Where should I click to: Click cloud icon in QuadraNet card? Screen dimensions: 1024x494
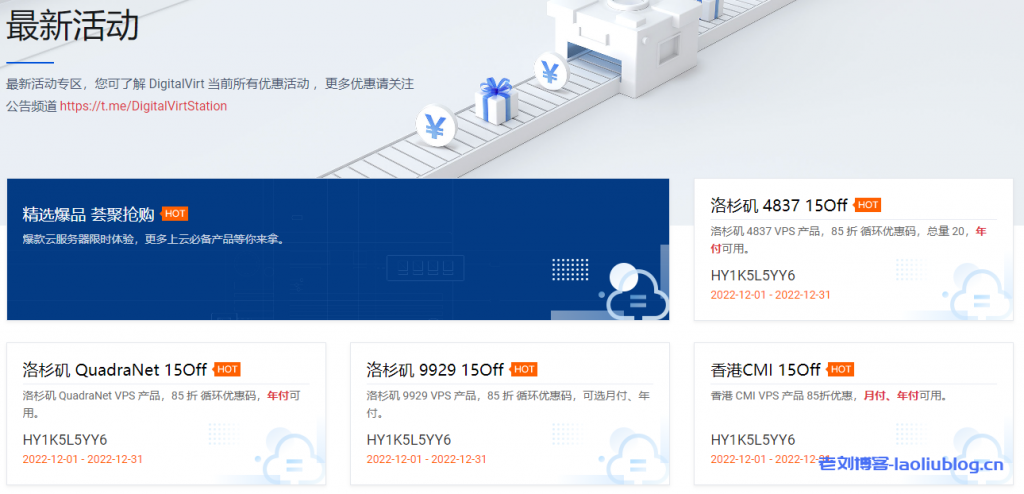click(x=291, y=456)
